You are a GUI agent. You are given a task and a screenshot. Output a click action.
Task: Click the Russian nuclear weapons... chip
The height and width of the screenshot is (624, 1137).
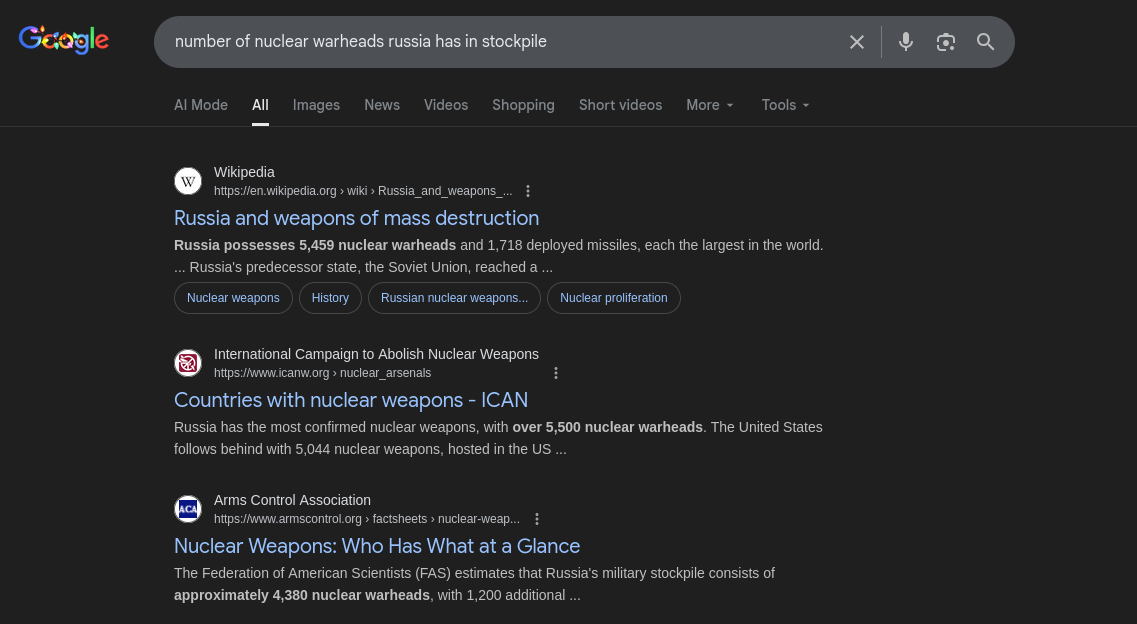(455, 298)
